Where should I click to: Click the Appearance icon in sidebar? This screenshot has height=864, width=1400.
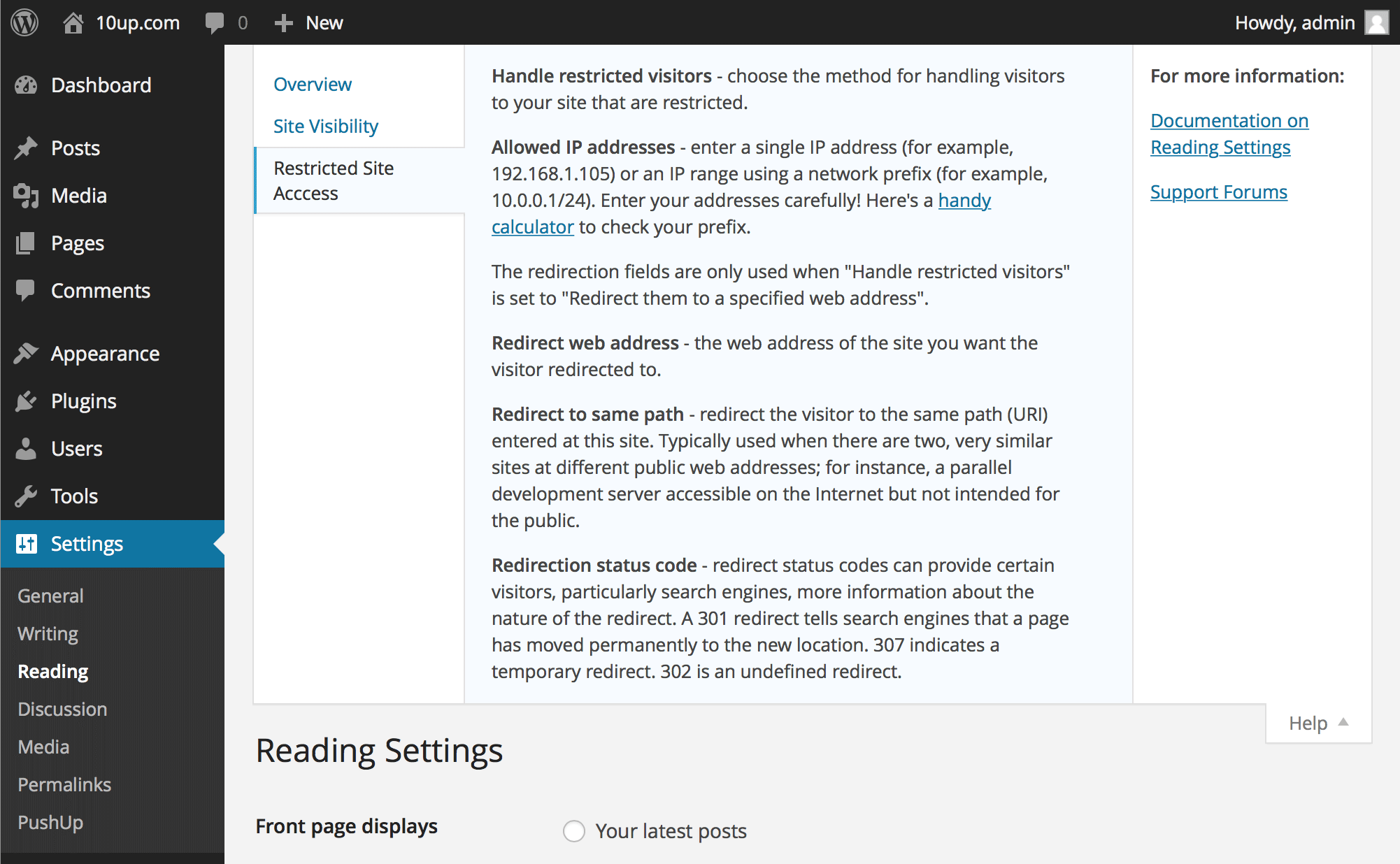pos(27,352)
